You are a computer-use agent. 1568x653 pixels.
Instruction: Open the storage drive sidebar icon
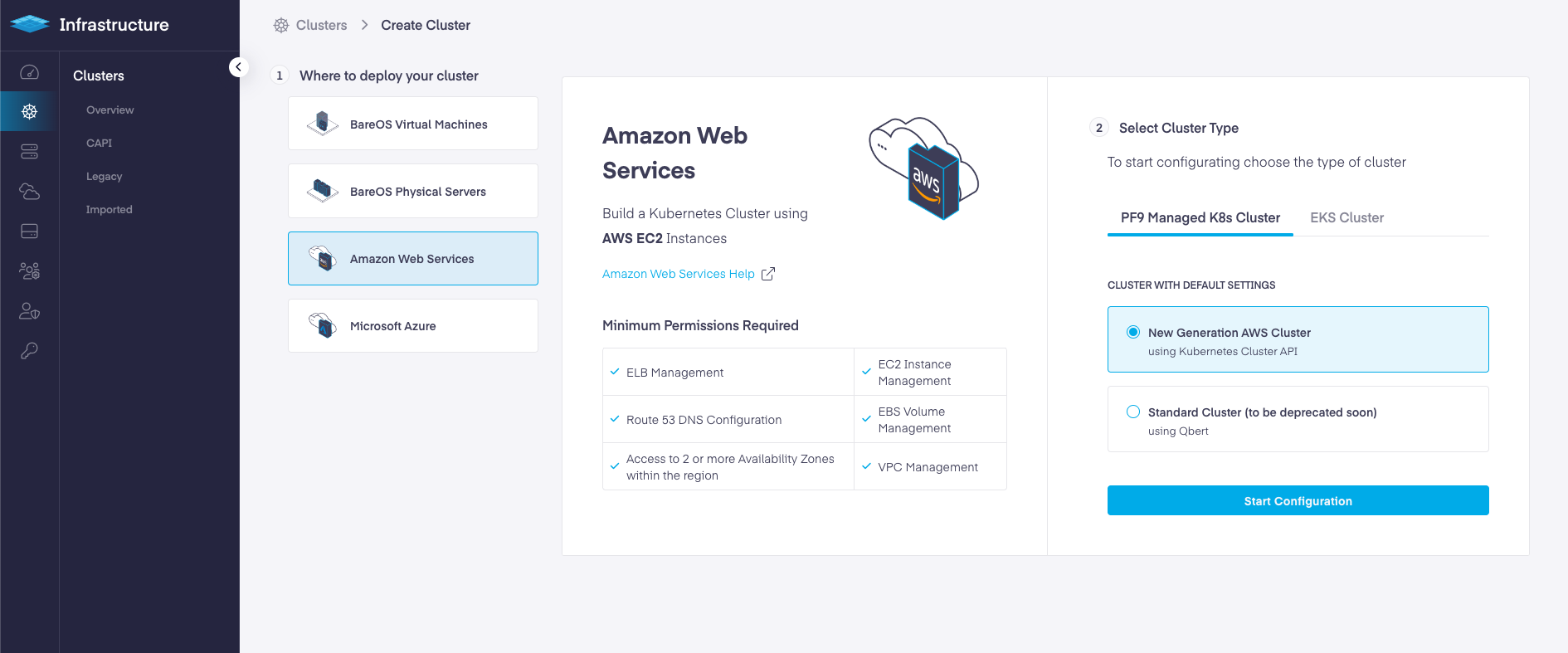coord(29,231)
